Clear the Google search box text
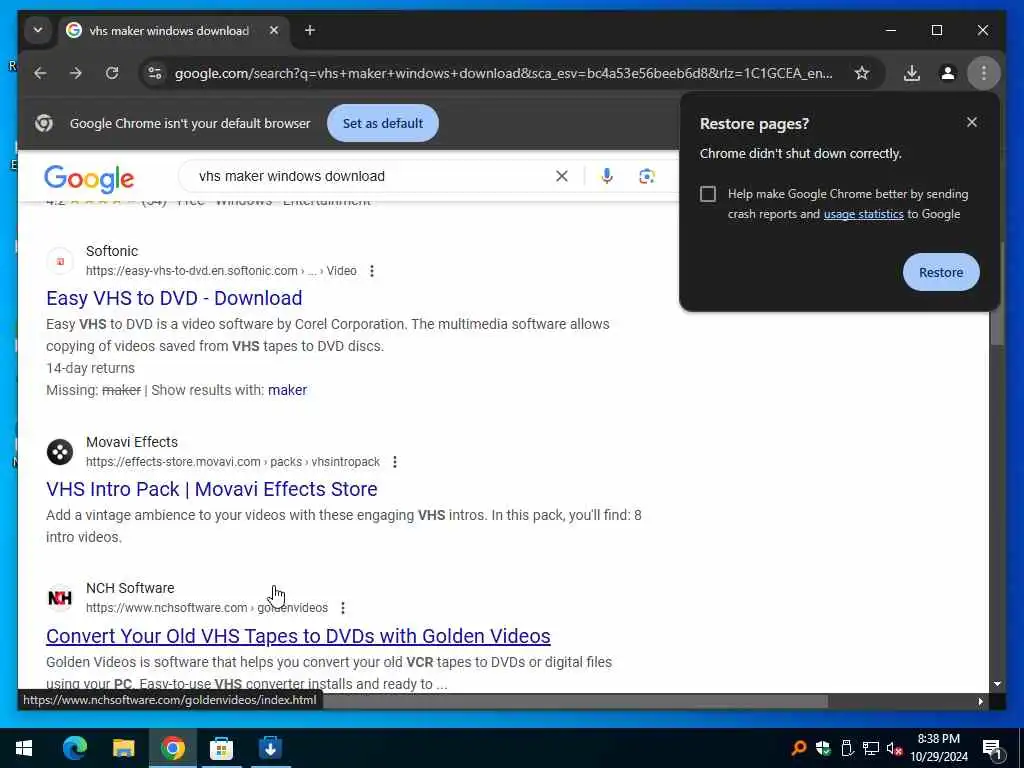1024x768 pixels. [x=562, y=176]
